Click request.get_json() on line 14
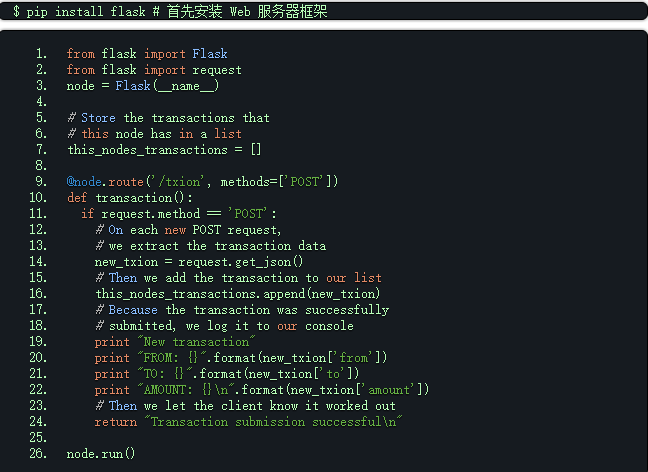 click(241, 262)
